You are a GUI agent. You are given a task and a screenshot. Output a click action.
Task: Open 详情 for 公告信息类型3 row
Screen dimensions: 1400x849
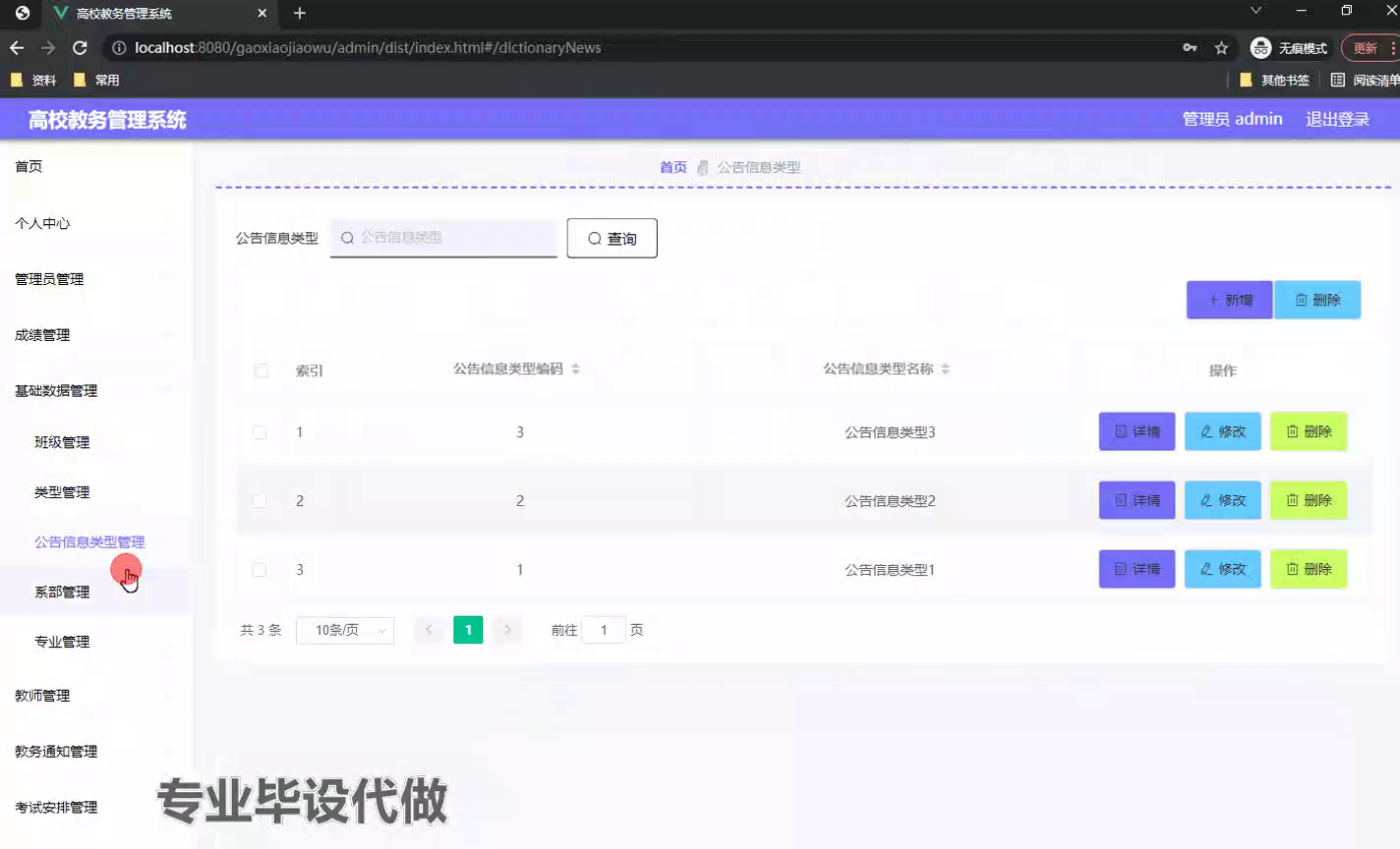pos(1137,431)
